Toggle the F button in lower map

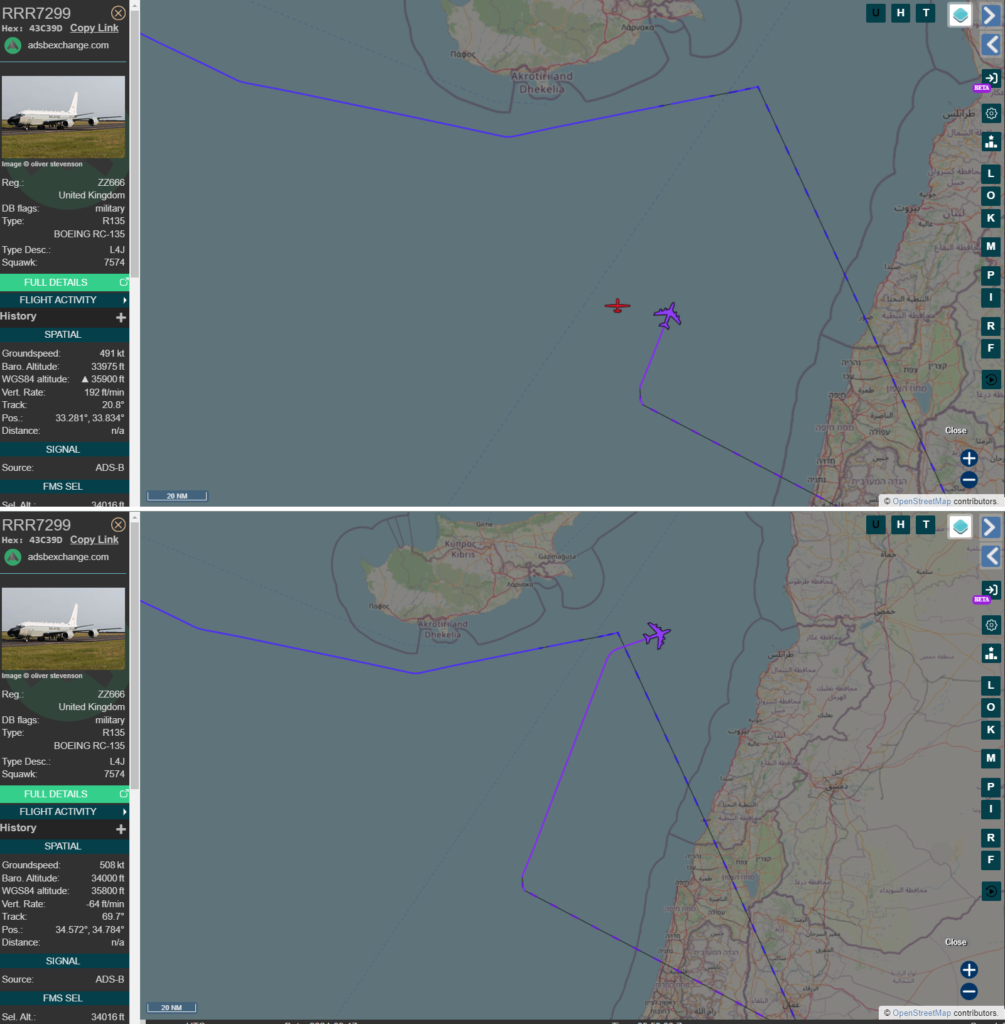(x=991, y=860)
